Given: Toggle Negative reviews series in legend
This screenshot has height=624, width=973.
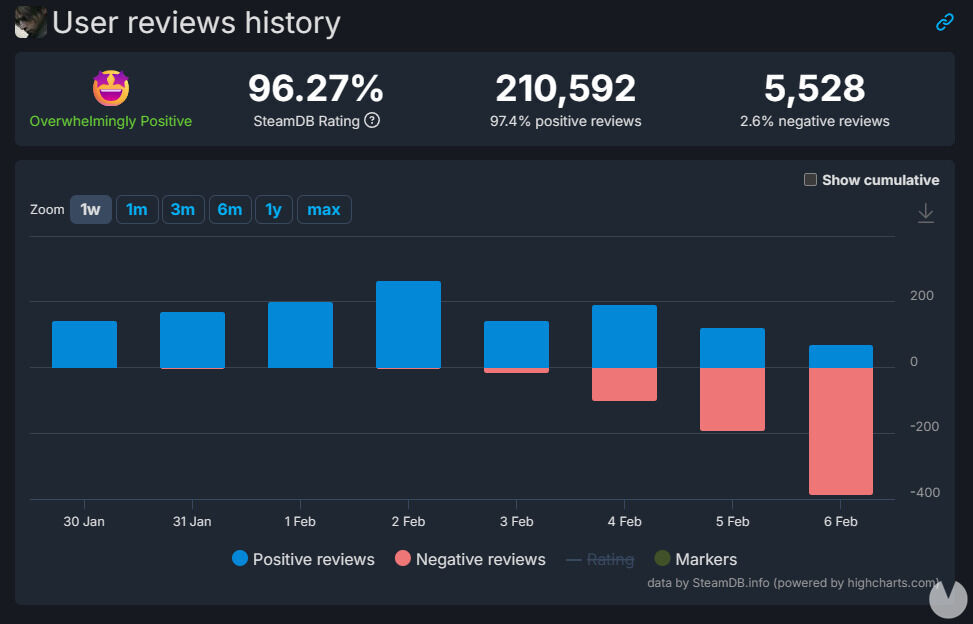Looking at the screenshot, I should pos(470,559).
